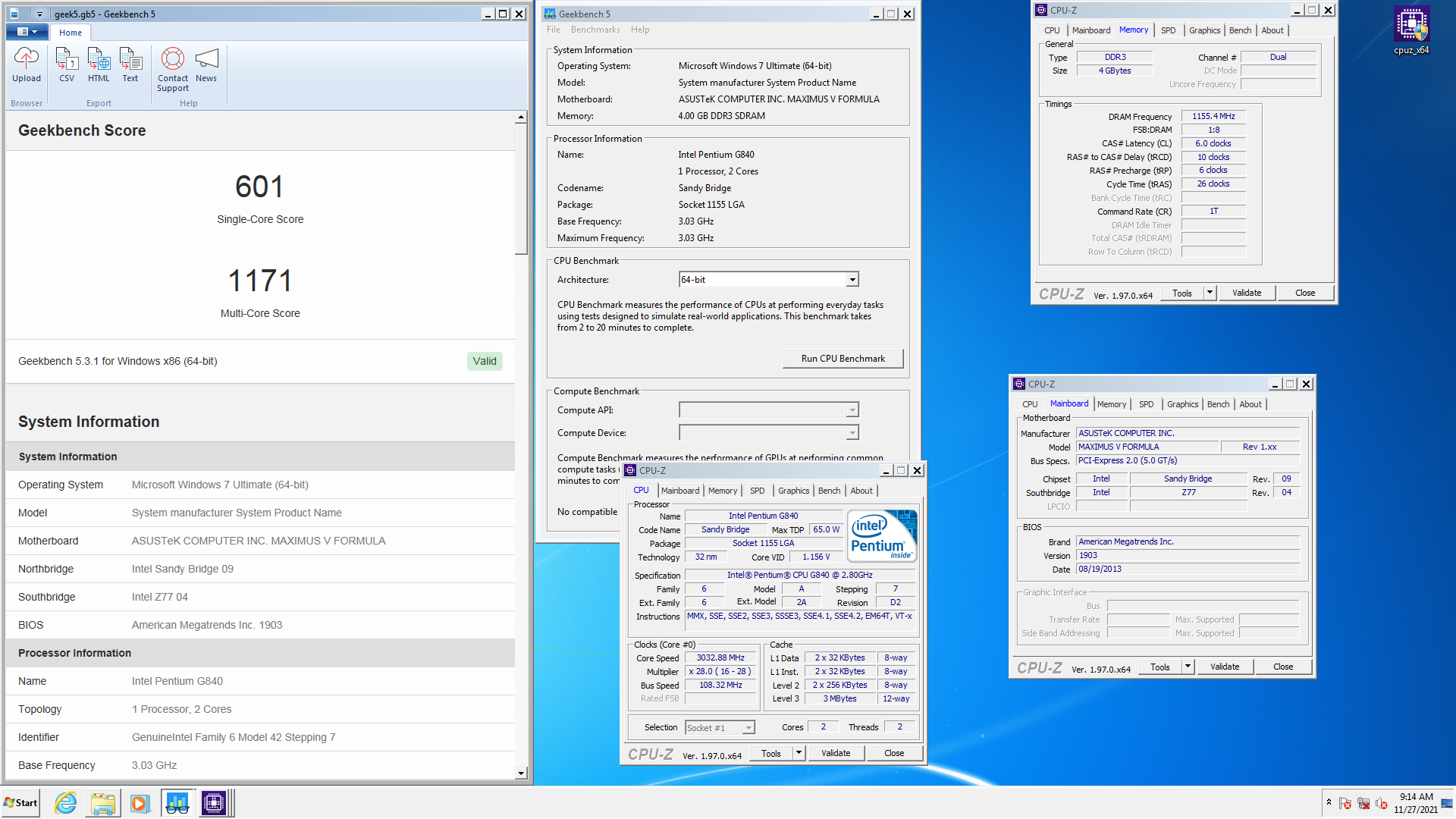This screenshot has width=1456, height=819.
Task: Click the Run CPU Benchmark button
Action: tap(843, 359)
